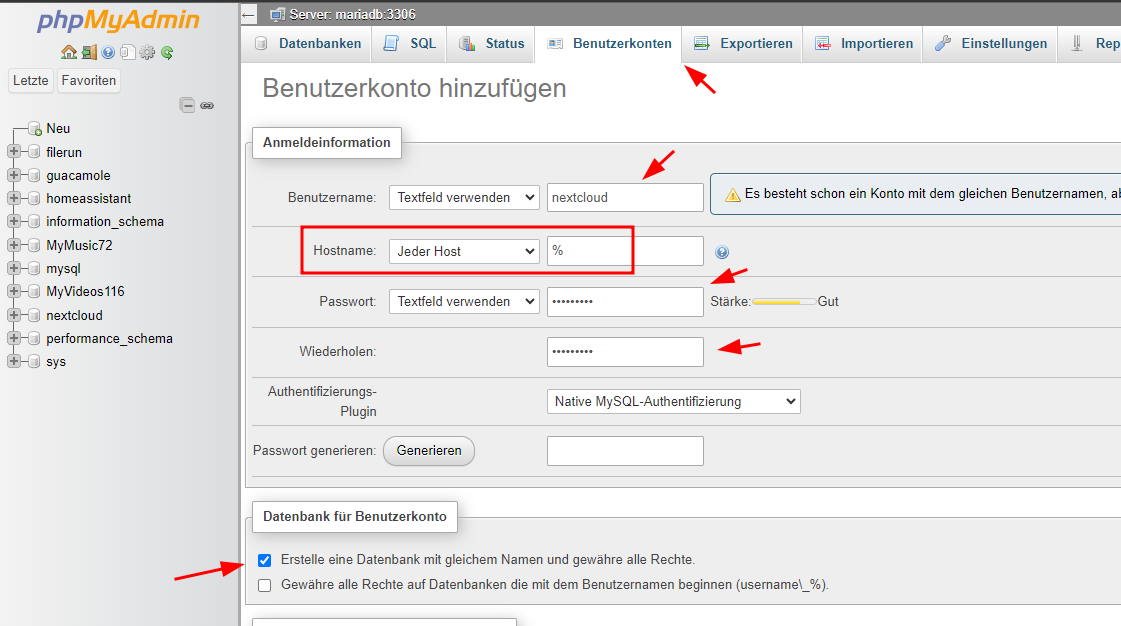The width and height of the screenshot is (1121, 626).
Task: Click the database icon next to nextcloud
Action: [x=34, y=315]
